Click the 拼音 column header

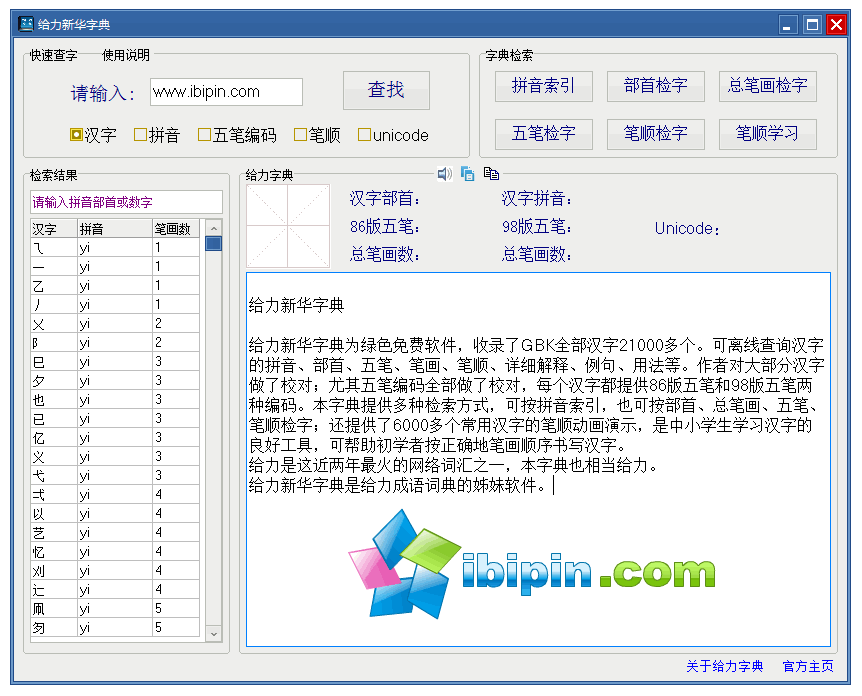(x=115, y=228)
